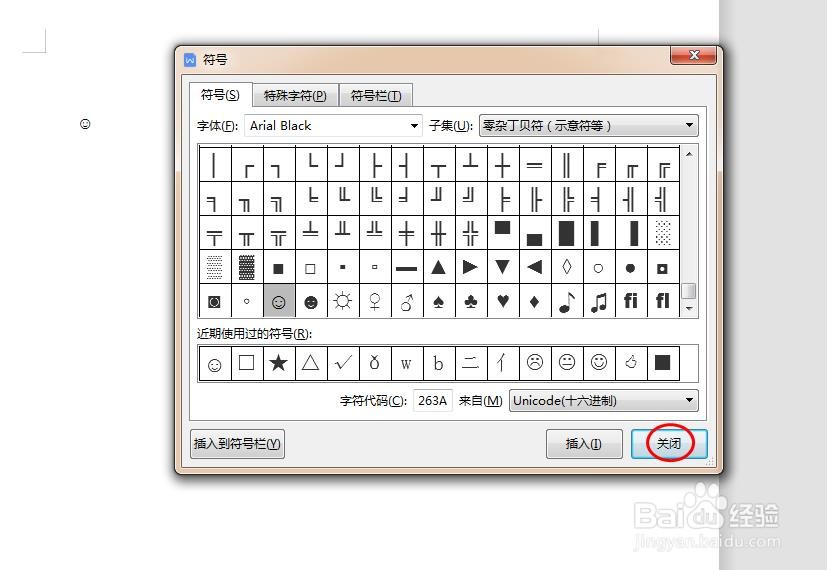Select the black up-pointing triangle symbol
Image resolution: width=827 pixels, height=570 pixels.
click(439, 267)
